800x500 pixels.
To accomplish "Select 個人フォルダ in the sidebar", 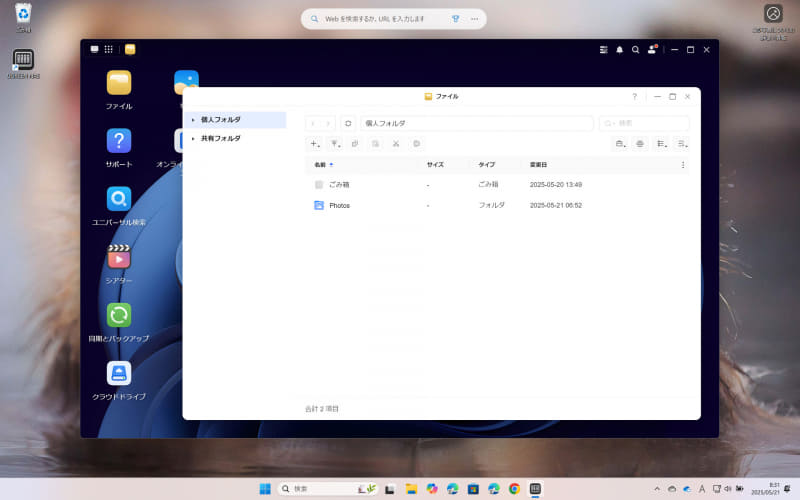I will (x=236, y=120).
